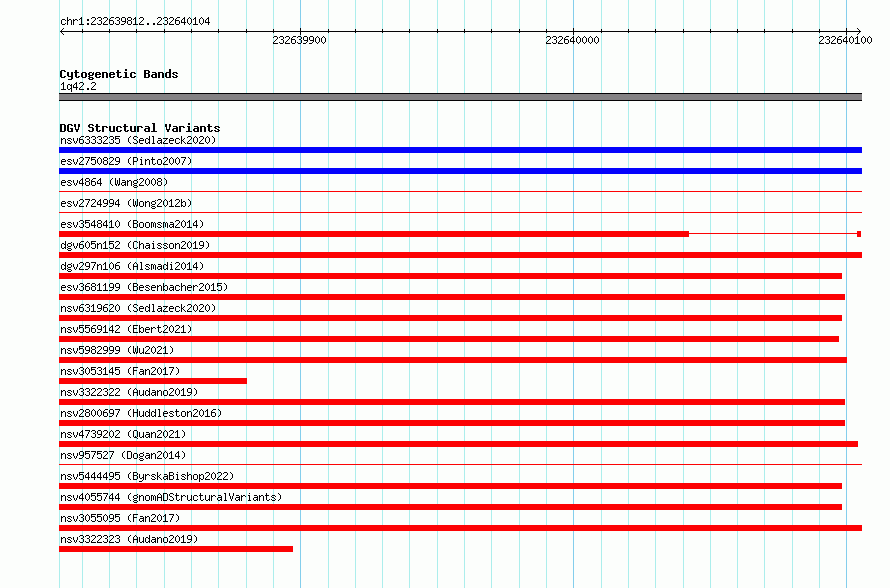Open variant nsv957527 (Dogan2014)

tap(123, 455)
